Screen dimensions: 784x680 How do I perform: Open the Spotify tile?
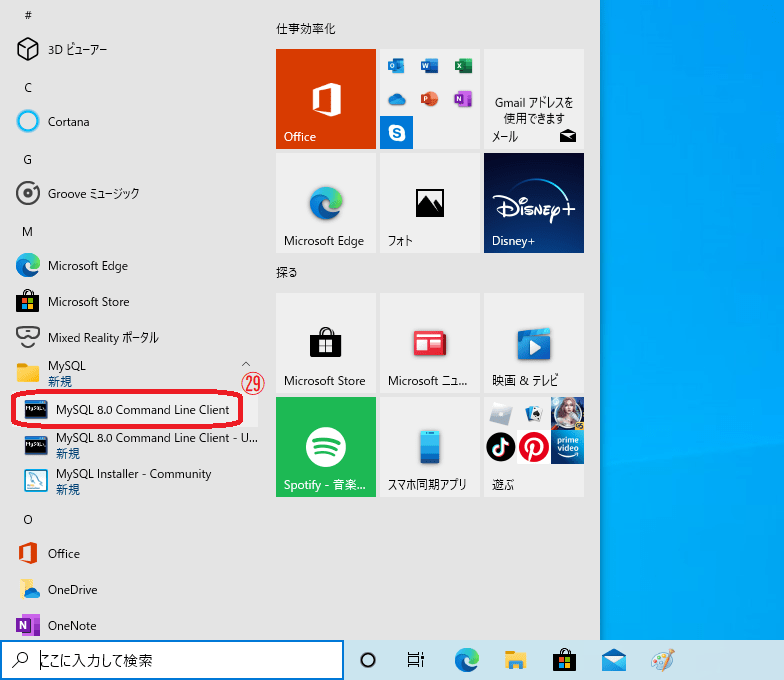pos(326,446)
